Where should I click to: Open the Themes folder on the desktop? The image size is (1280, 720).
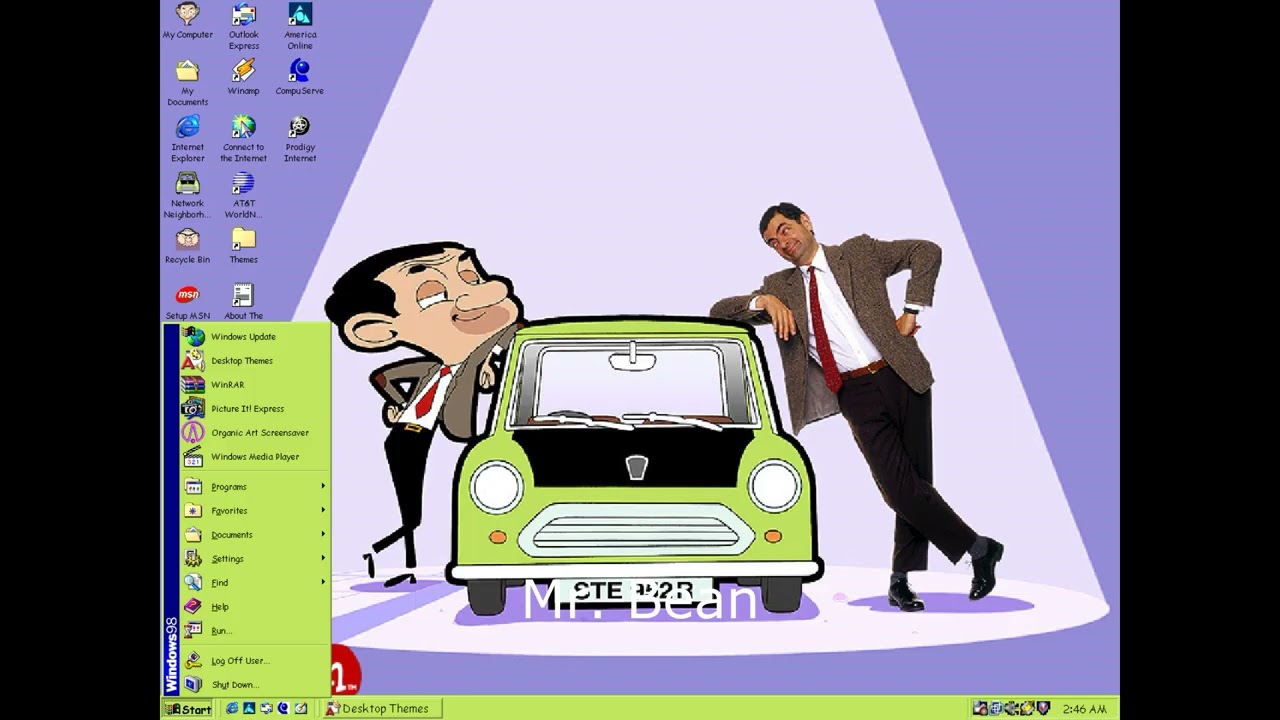coord(244,246)
